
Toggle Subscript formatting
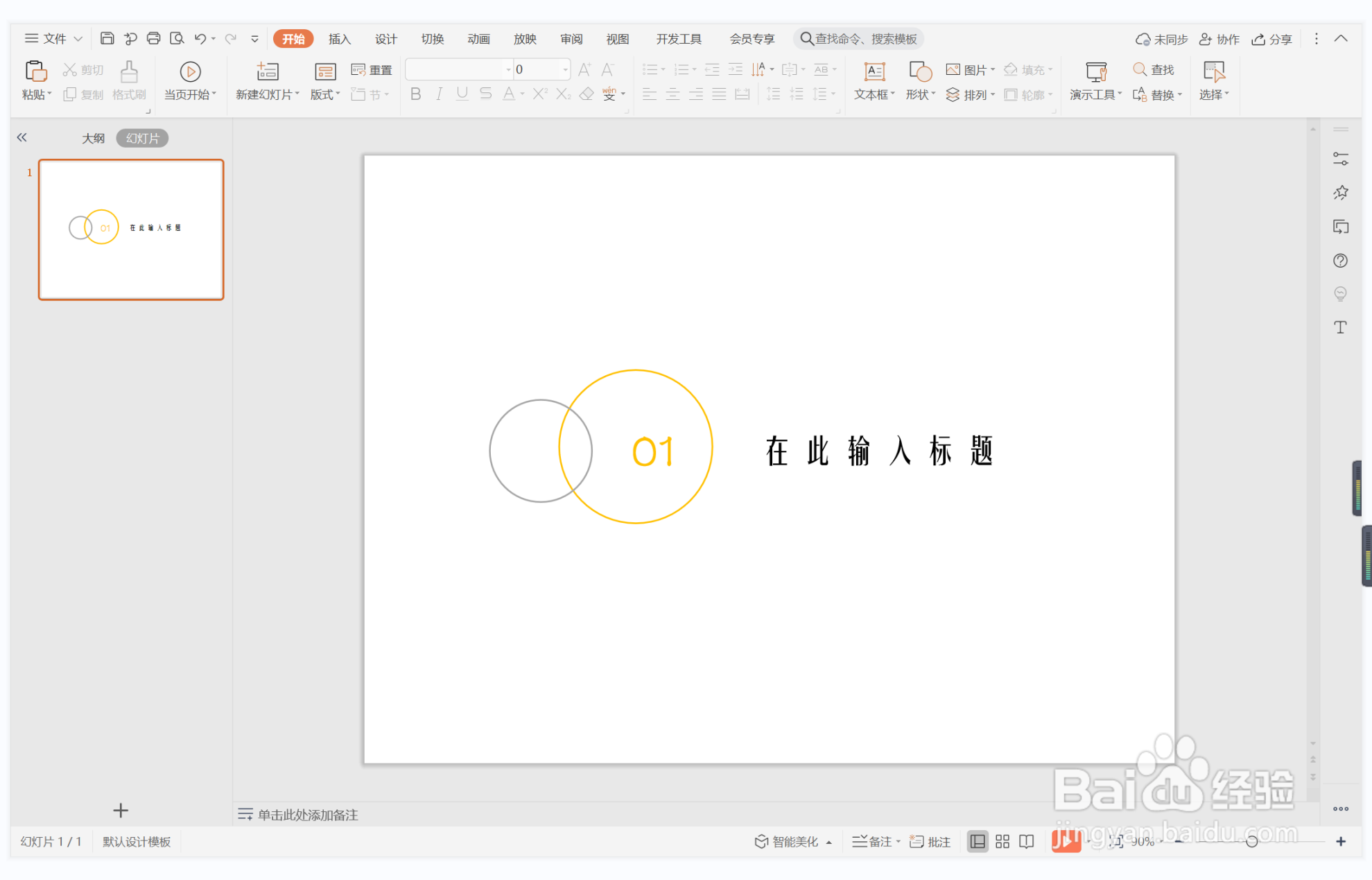(x=564, y=94)
